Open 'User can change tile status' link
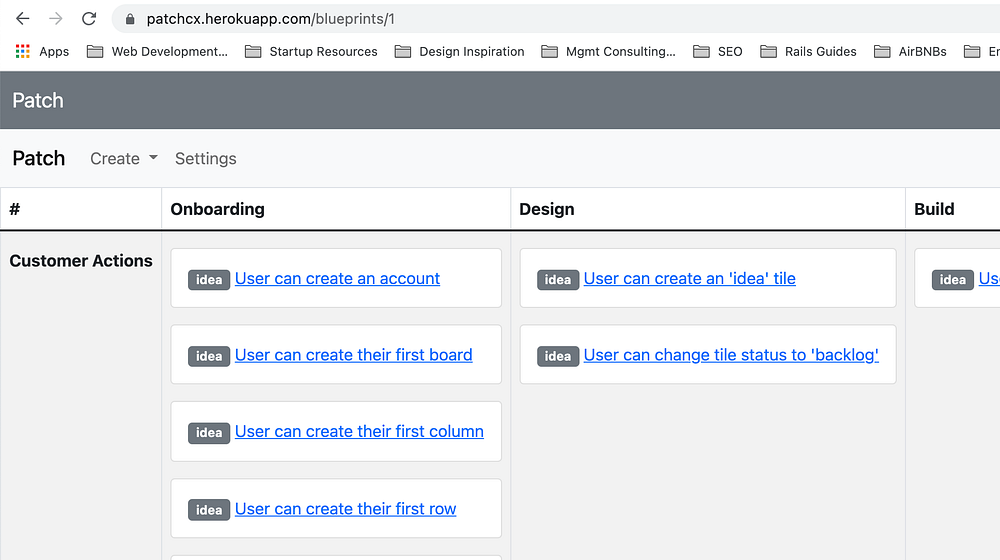Viewport: 1000px width, 560px height. [x=731, y=355]
